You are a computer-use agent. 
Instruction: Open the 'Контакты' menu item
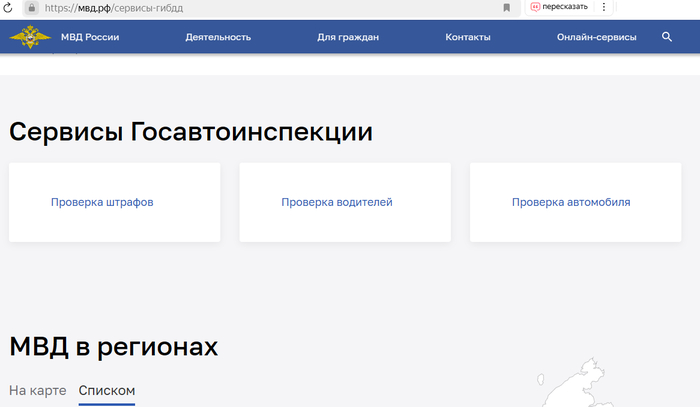point(467,37)
